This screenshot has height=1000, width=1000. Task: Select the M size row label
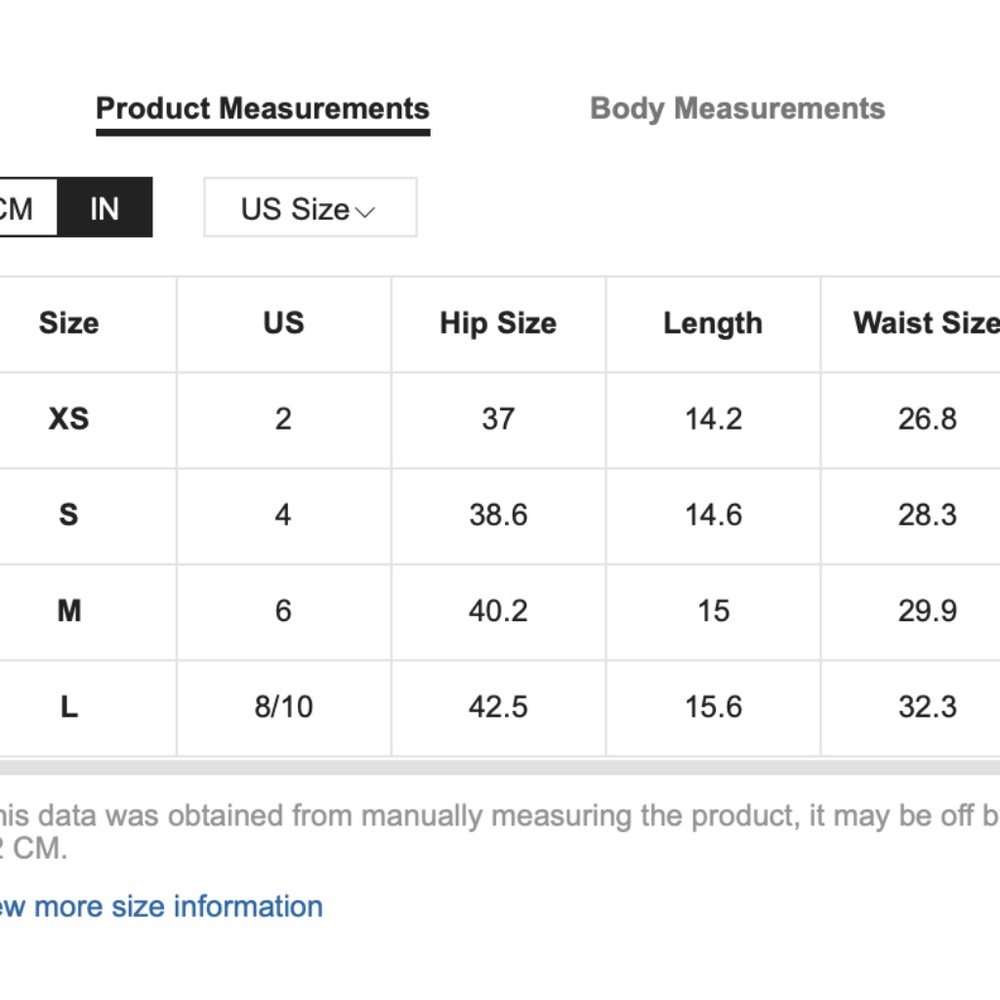coord(68,610)
